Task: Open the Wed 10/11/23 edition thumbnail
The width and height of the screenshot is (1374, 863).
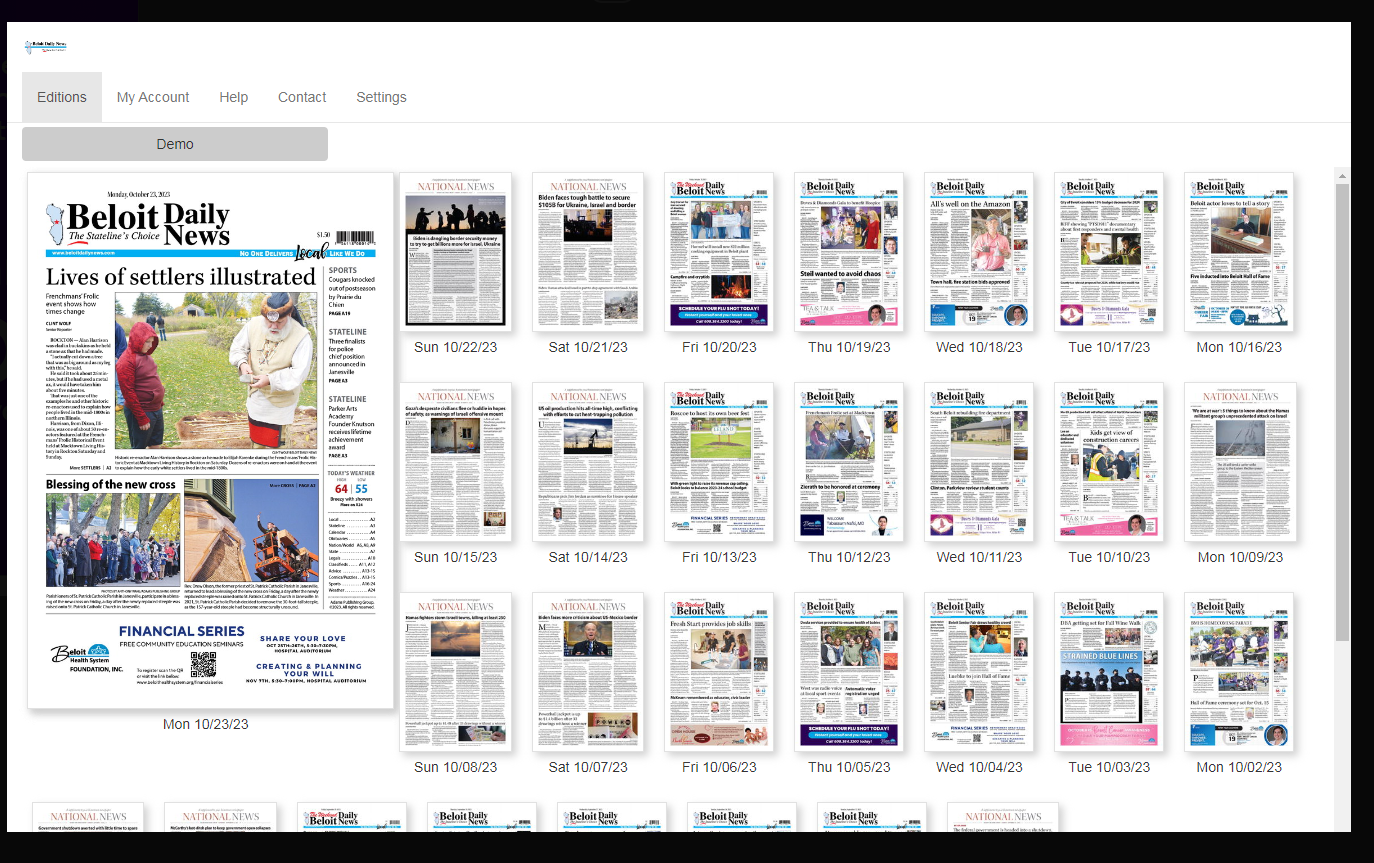Action: 979,462
